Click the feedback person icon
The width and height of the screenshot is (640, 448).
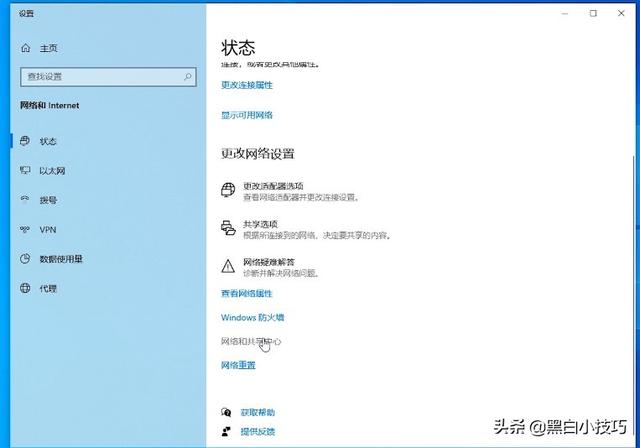[x=226, y=431]
